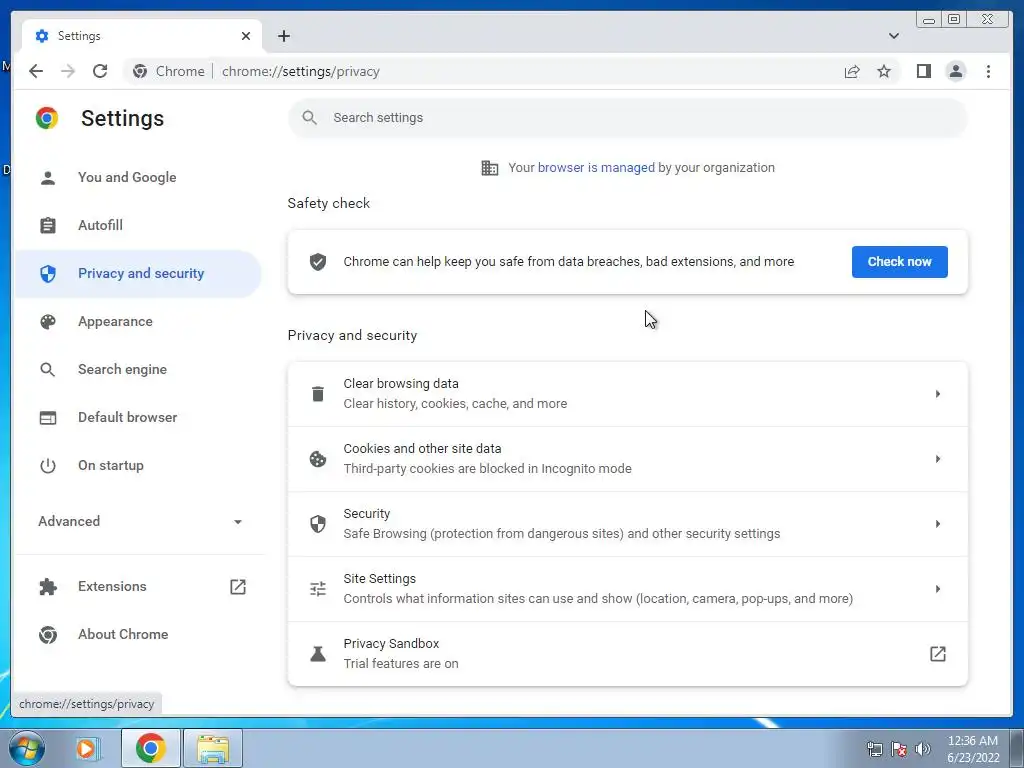Viewport: 1024px width, 768px height.
Task: Click the Chrome site info icon in address bar
Action: tap(140, 71)
